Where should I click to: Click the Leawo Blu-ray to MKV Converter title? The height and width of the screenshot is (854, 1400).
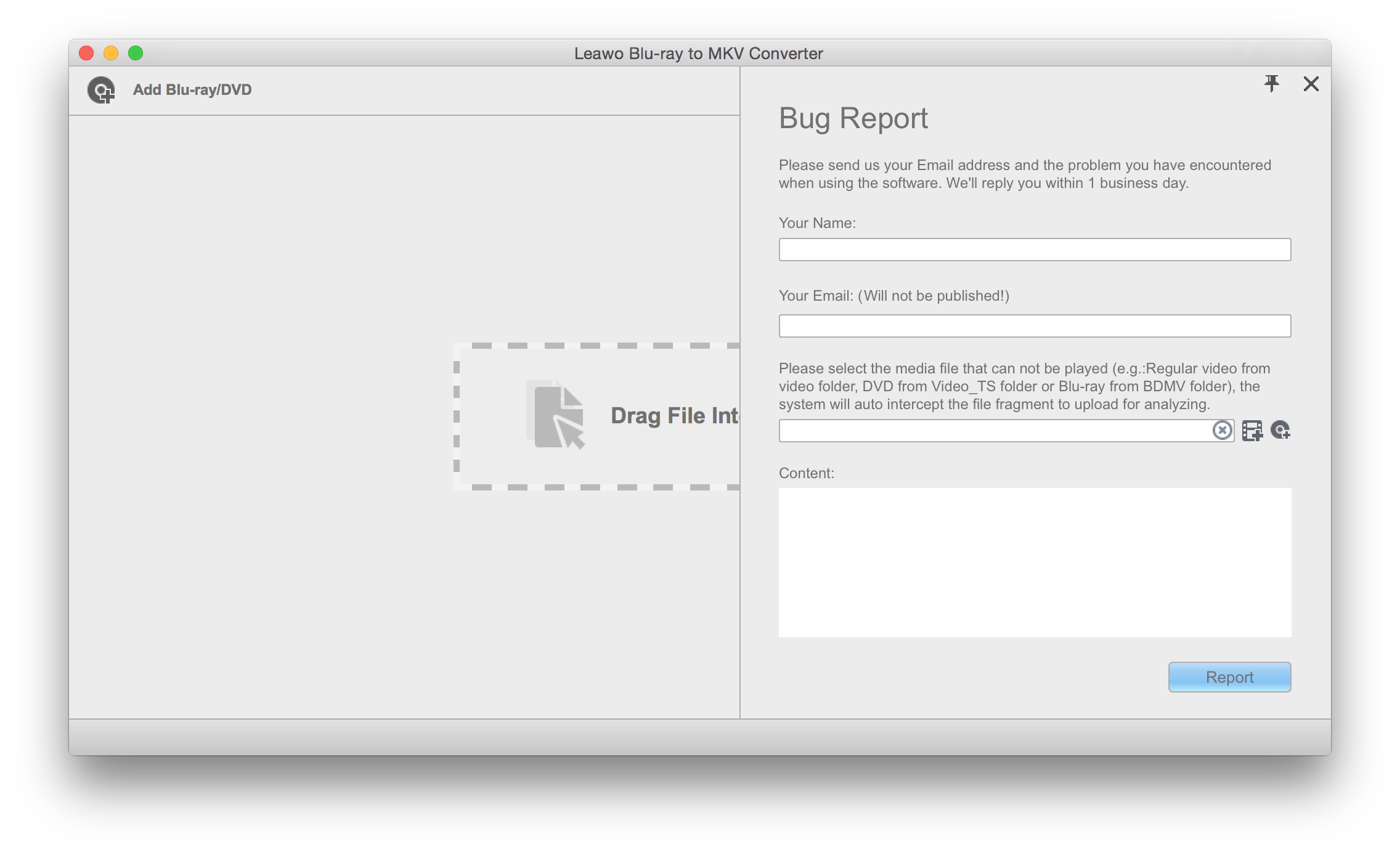coord(698,54)
